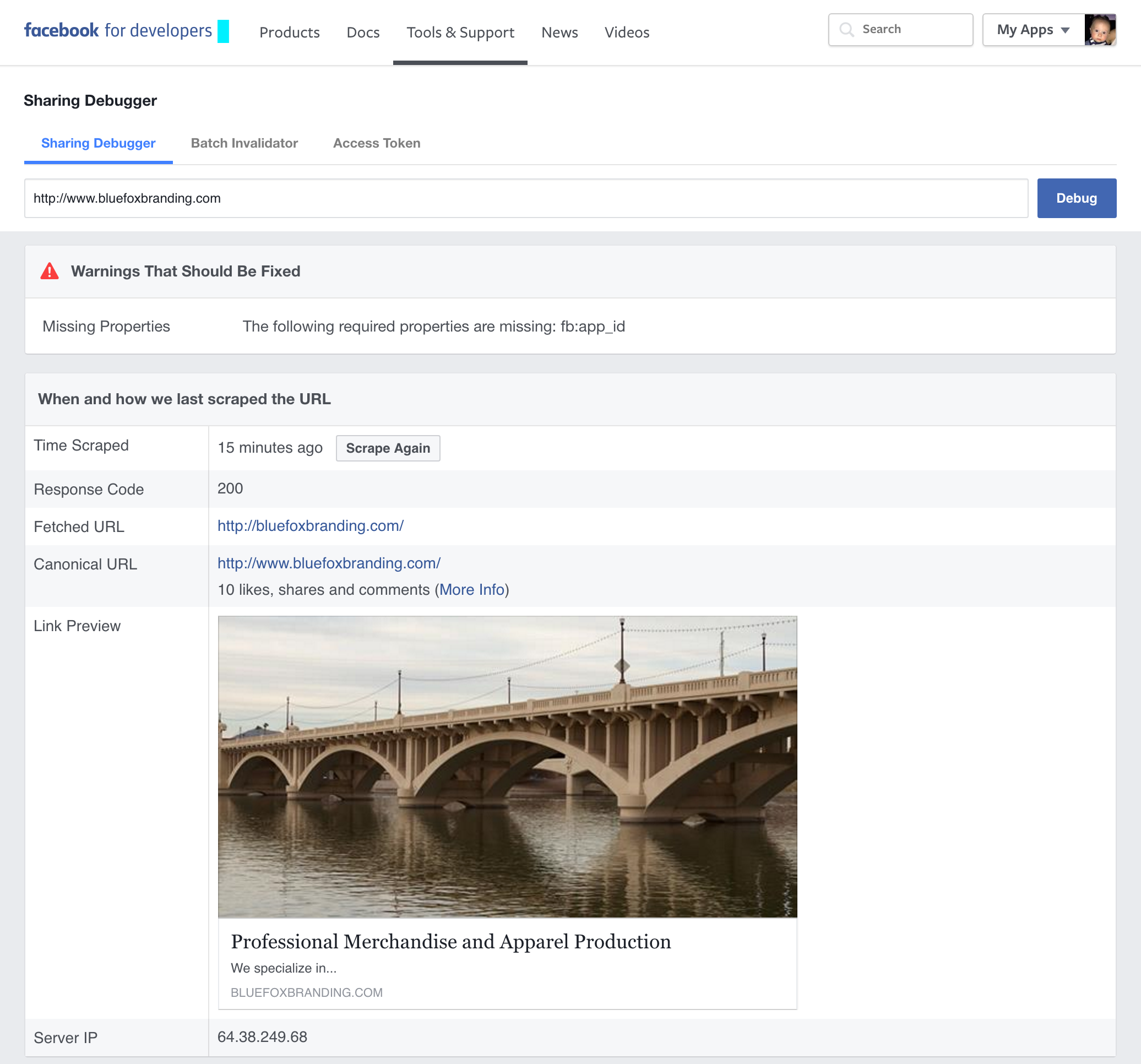Viewport: 1141px width, 1064px height.
Task: Click the user profile avatar picture
Action: click(1100, 30)
